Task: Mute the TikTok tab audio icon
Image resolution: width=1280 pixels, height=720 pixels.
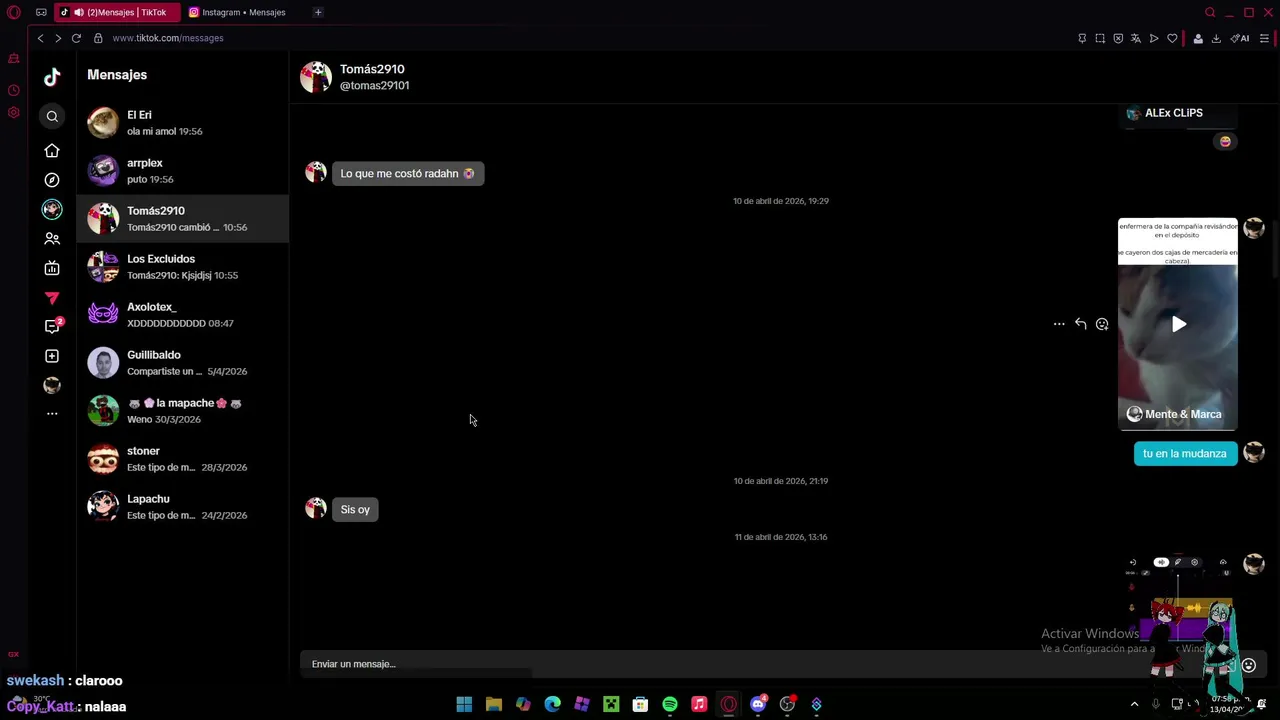Action: click(x=79, y=12)
